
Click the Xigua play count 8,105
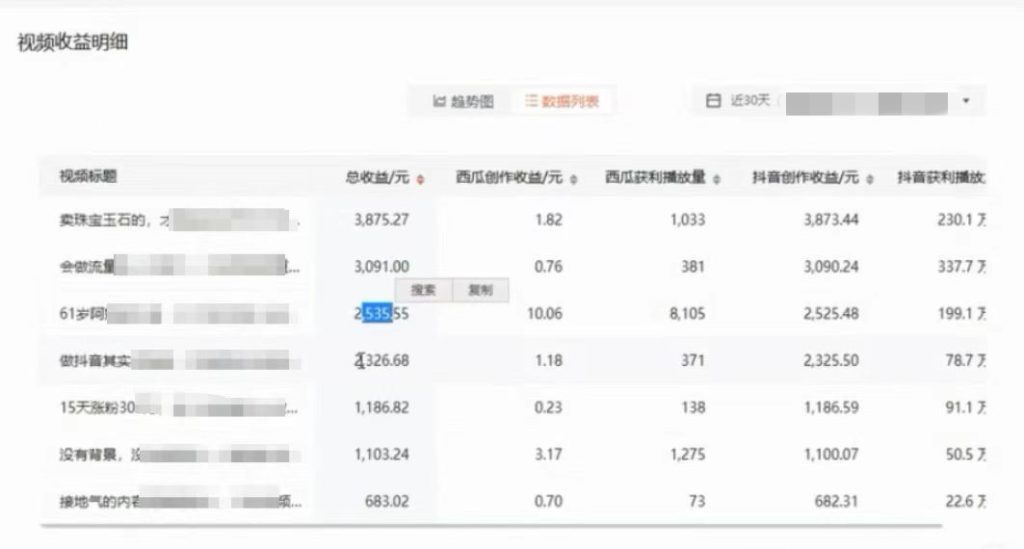point(687,313)
